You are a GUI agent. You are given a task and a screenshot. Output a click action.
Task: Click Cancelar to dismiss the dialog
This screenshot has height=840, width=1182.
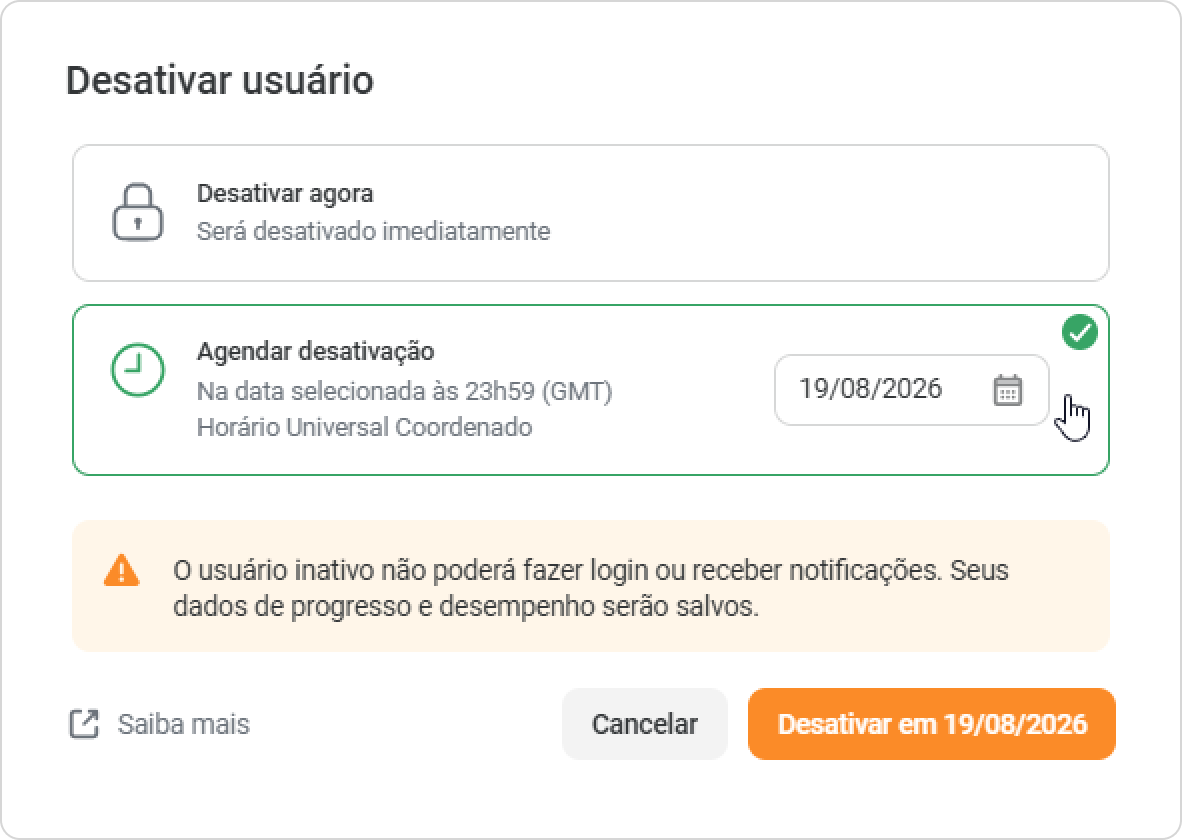pos(645,724)
